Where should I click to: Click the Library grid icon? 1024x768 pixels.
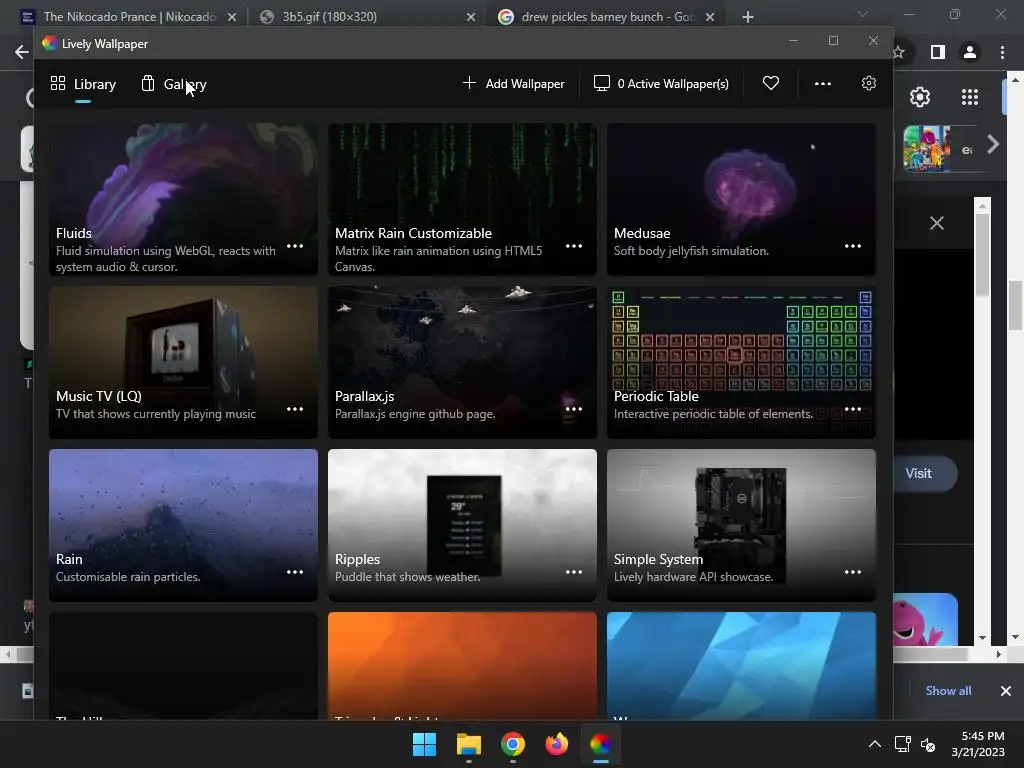point(58,83)
